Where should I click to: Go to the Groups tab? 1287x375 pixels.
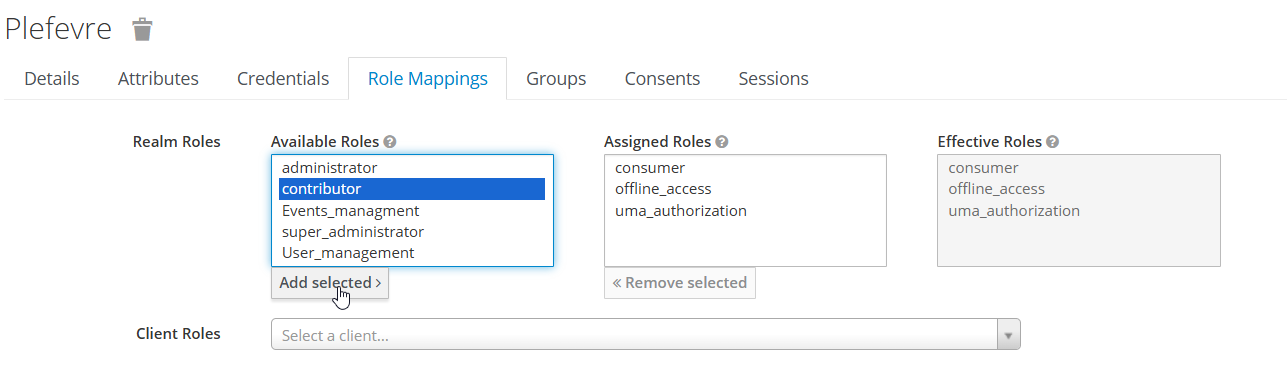tap(556, 78)
